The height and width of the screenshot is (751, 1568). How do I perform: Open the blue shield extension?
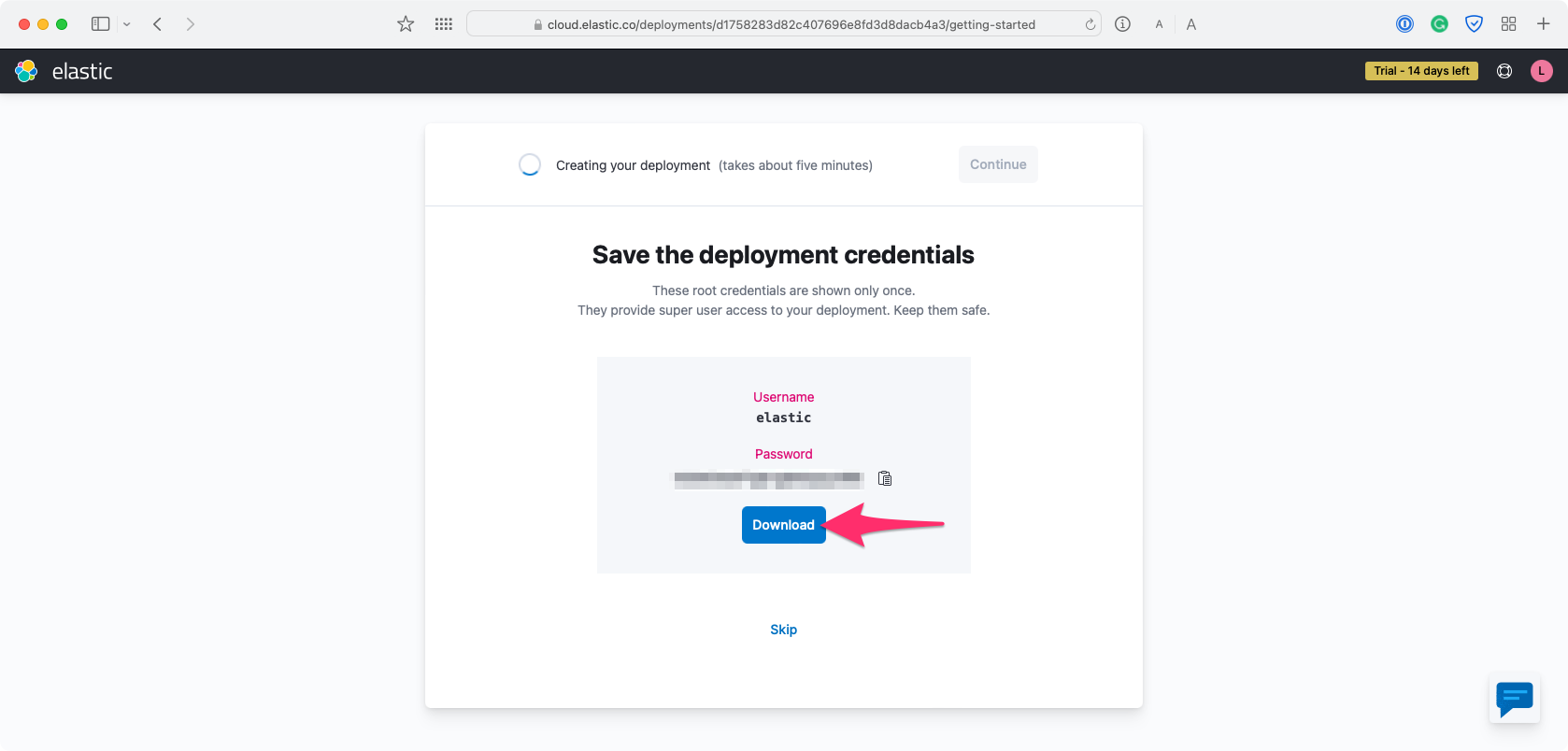(x=1474, y=24)
